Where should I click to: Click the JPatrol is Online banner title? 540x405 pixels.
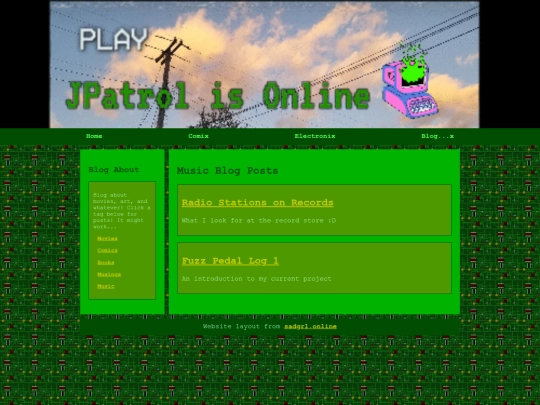(218, 96)
